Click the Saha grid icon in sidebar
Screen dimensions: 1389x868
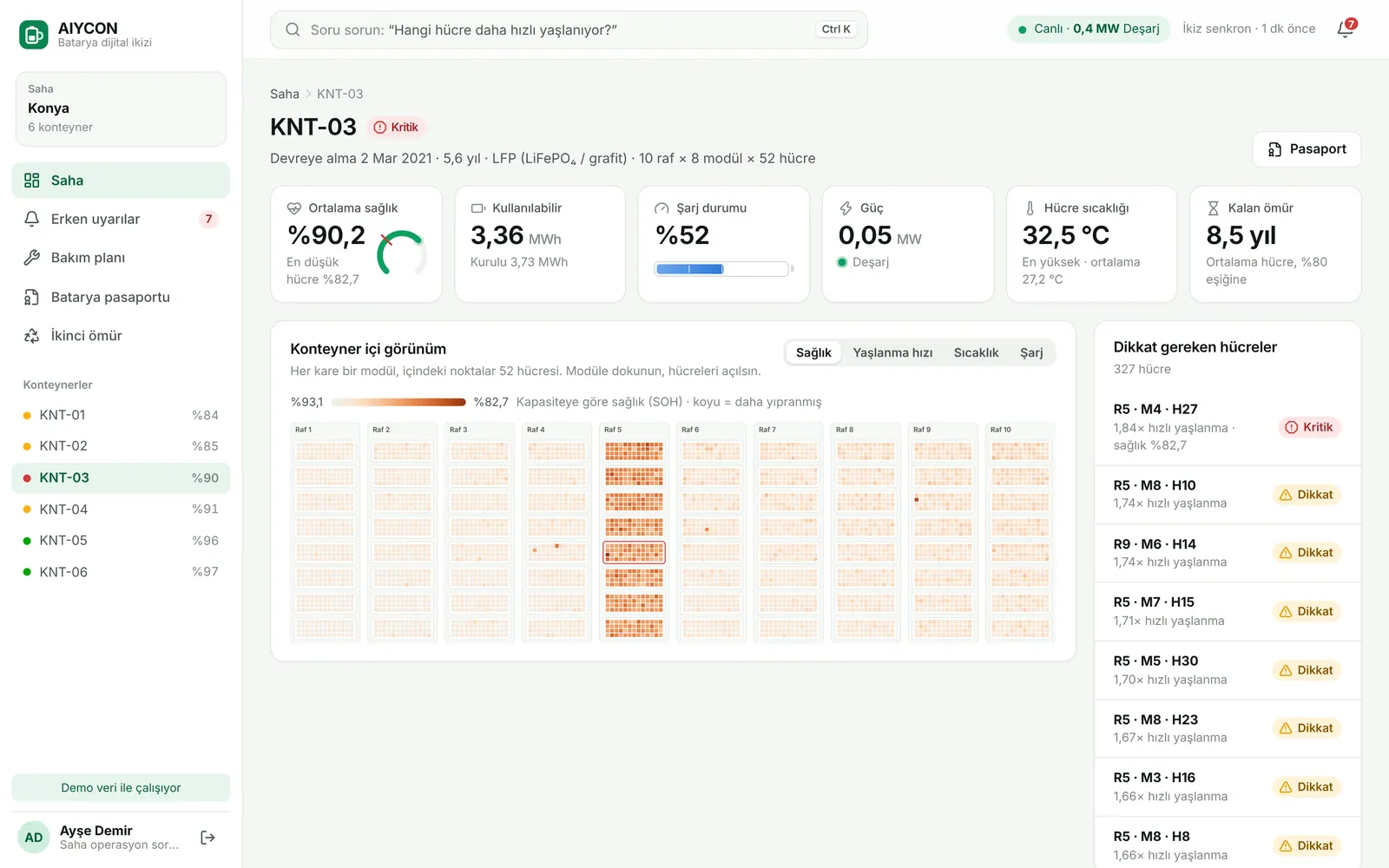[x=32, y=181]
